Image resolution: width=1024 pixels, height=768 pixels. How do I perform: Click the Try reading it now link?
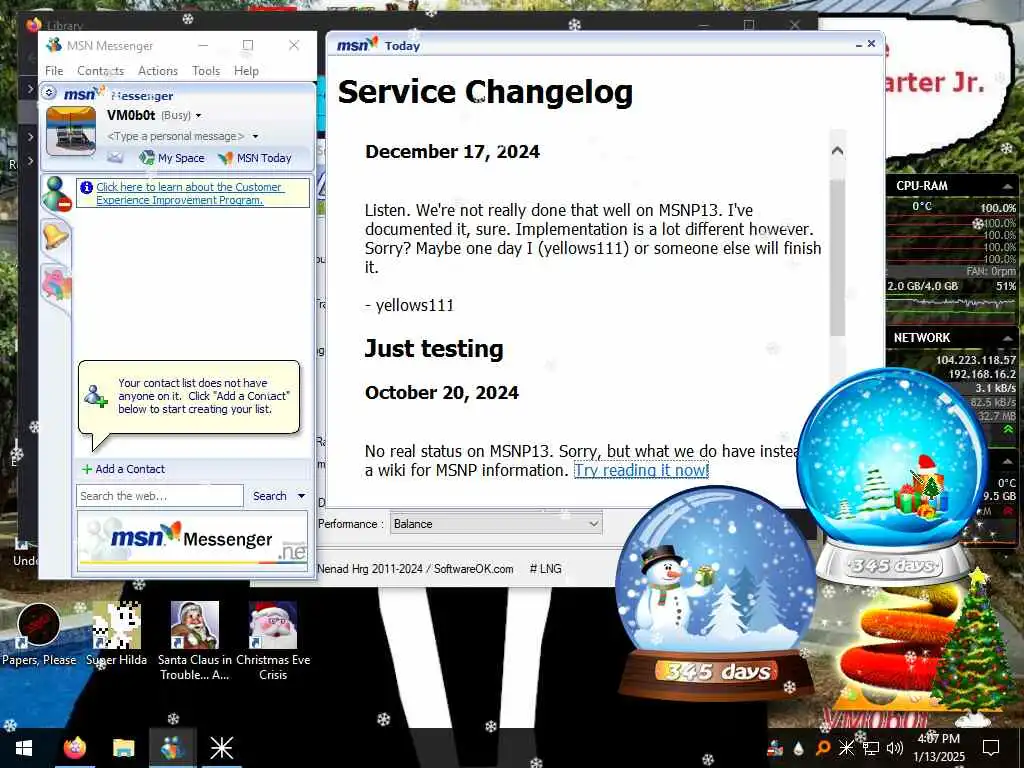click(641, 470)
